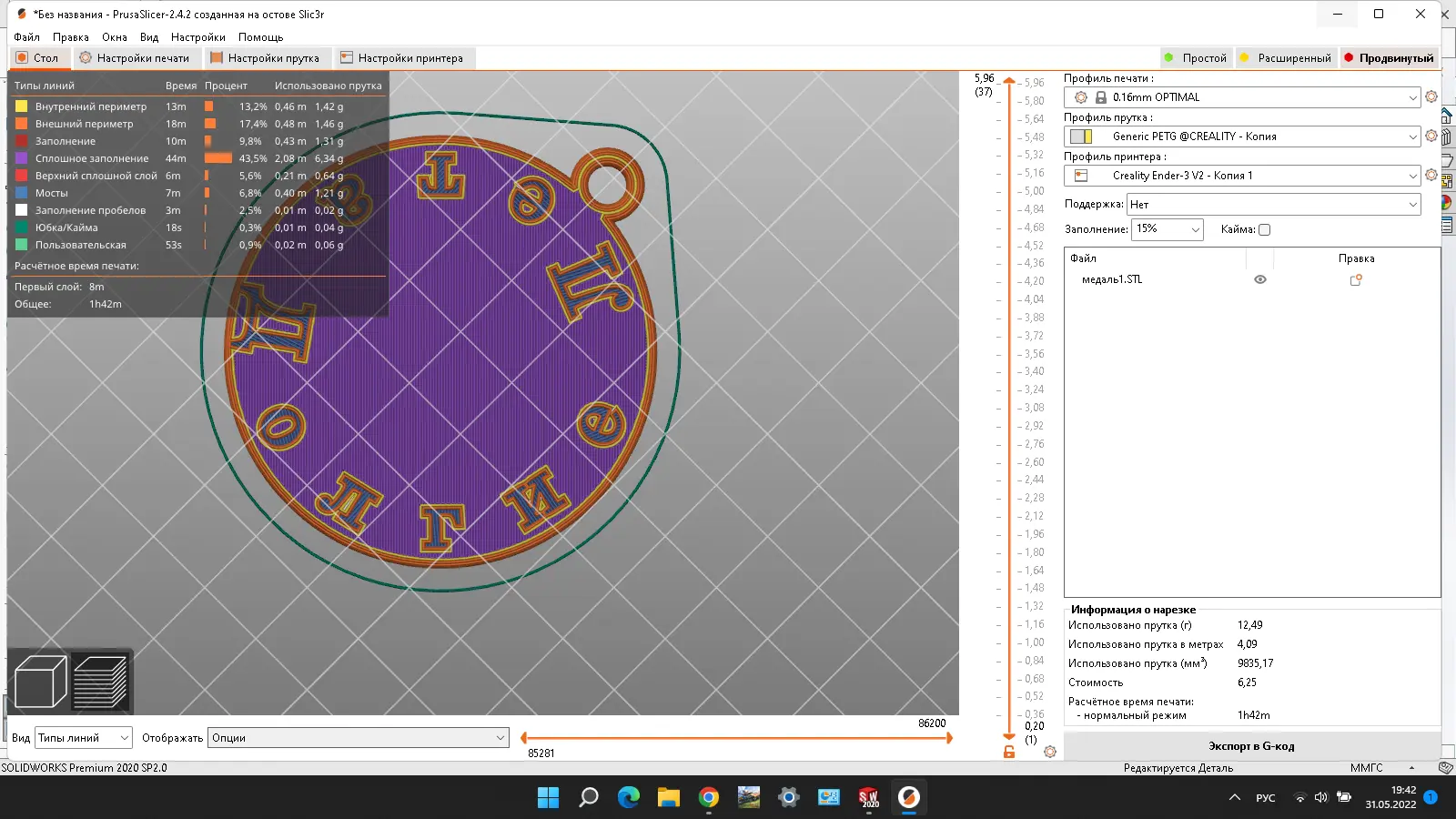Open Google Chrome from the taskbar
Image resolution: width=1456 pixels, height=819 pixels.
coord(709,797)
